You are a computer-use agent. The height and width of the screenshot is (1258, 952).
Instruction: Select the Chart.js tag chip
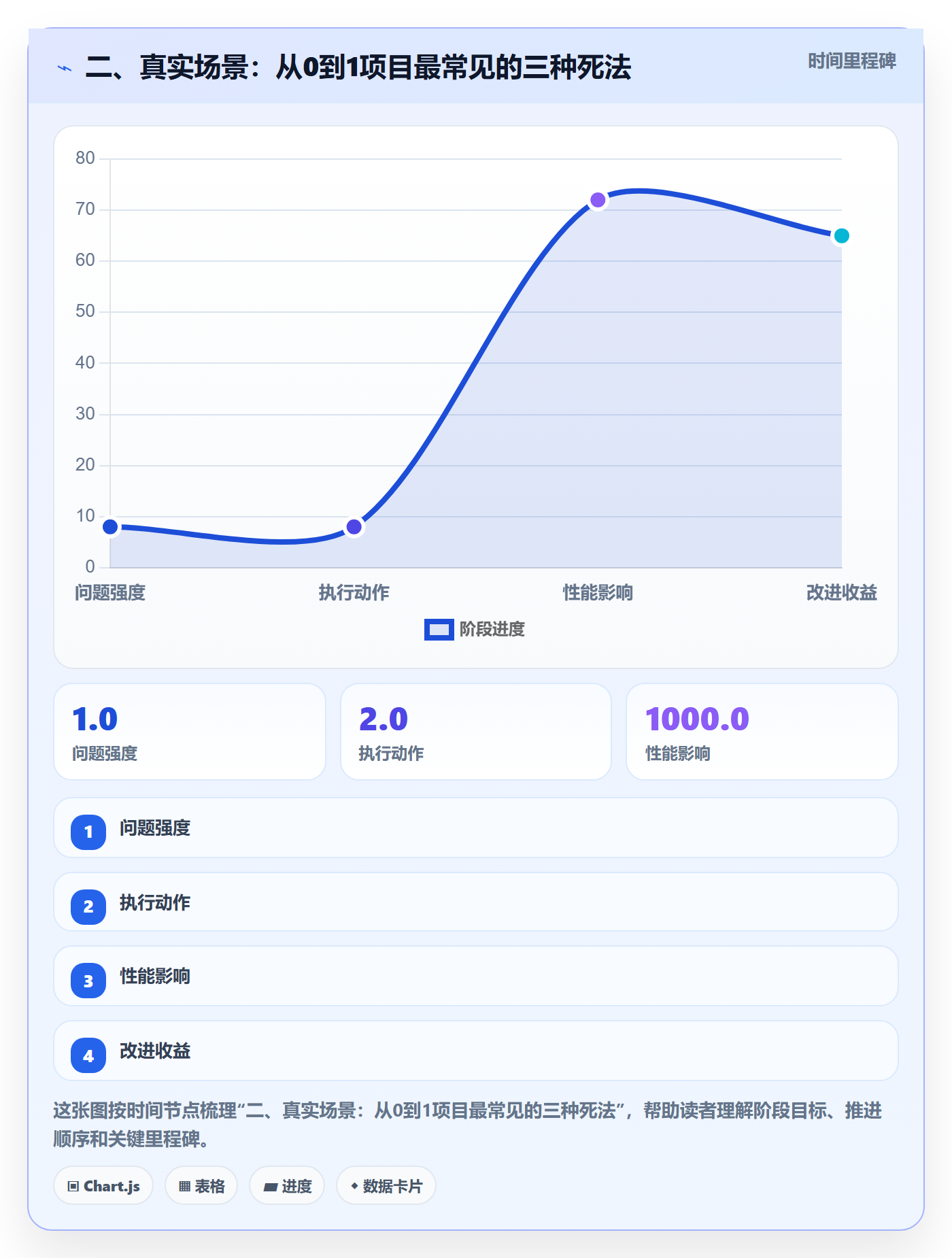click(x=103, y=1186)
